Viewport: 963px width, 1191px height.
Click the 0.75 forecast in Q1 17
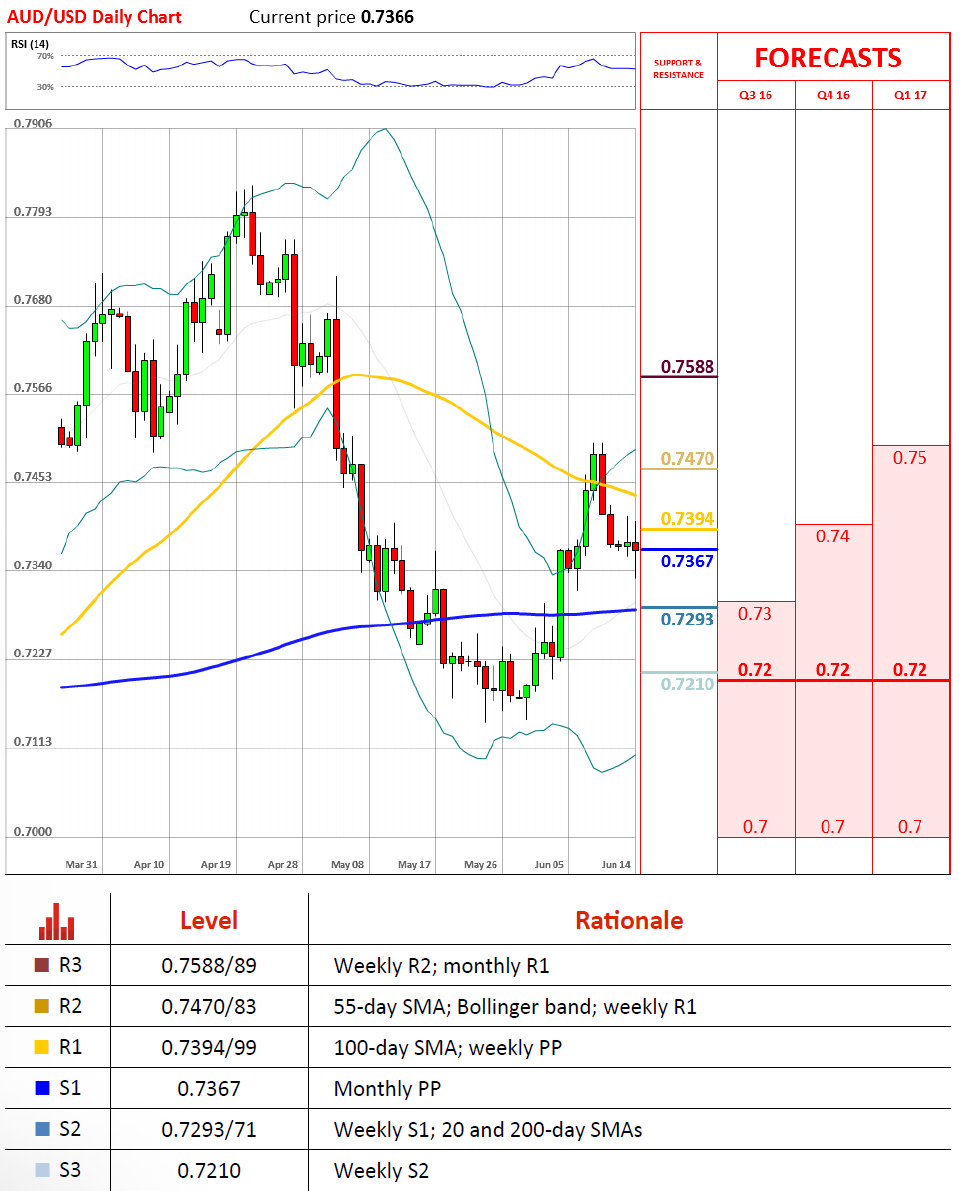pyautogui.click(x=910, y=458)
